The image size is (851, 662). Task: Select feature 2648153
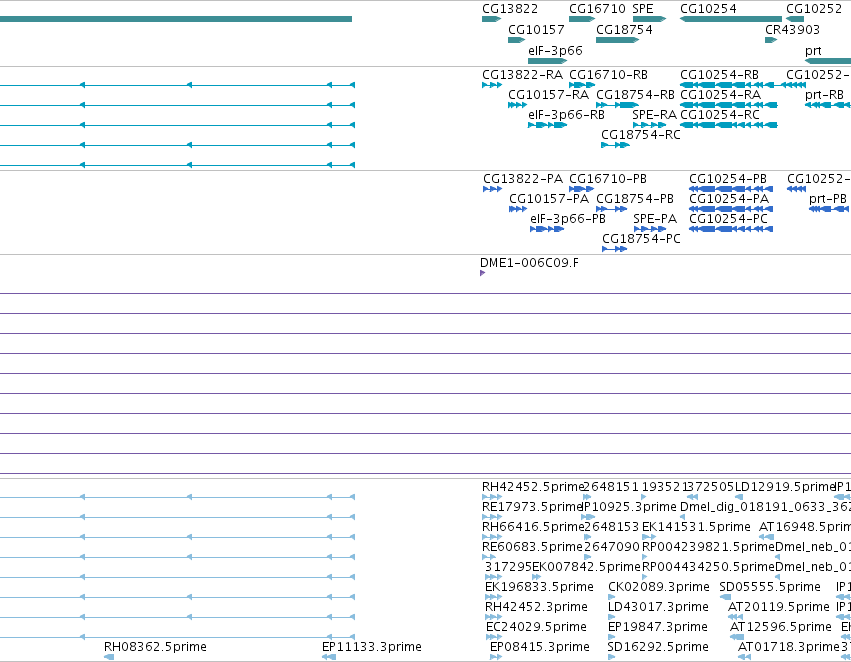(x=586, y=537)
